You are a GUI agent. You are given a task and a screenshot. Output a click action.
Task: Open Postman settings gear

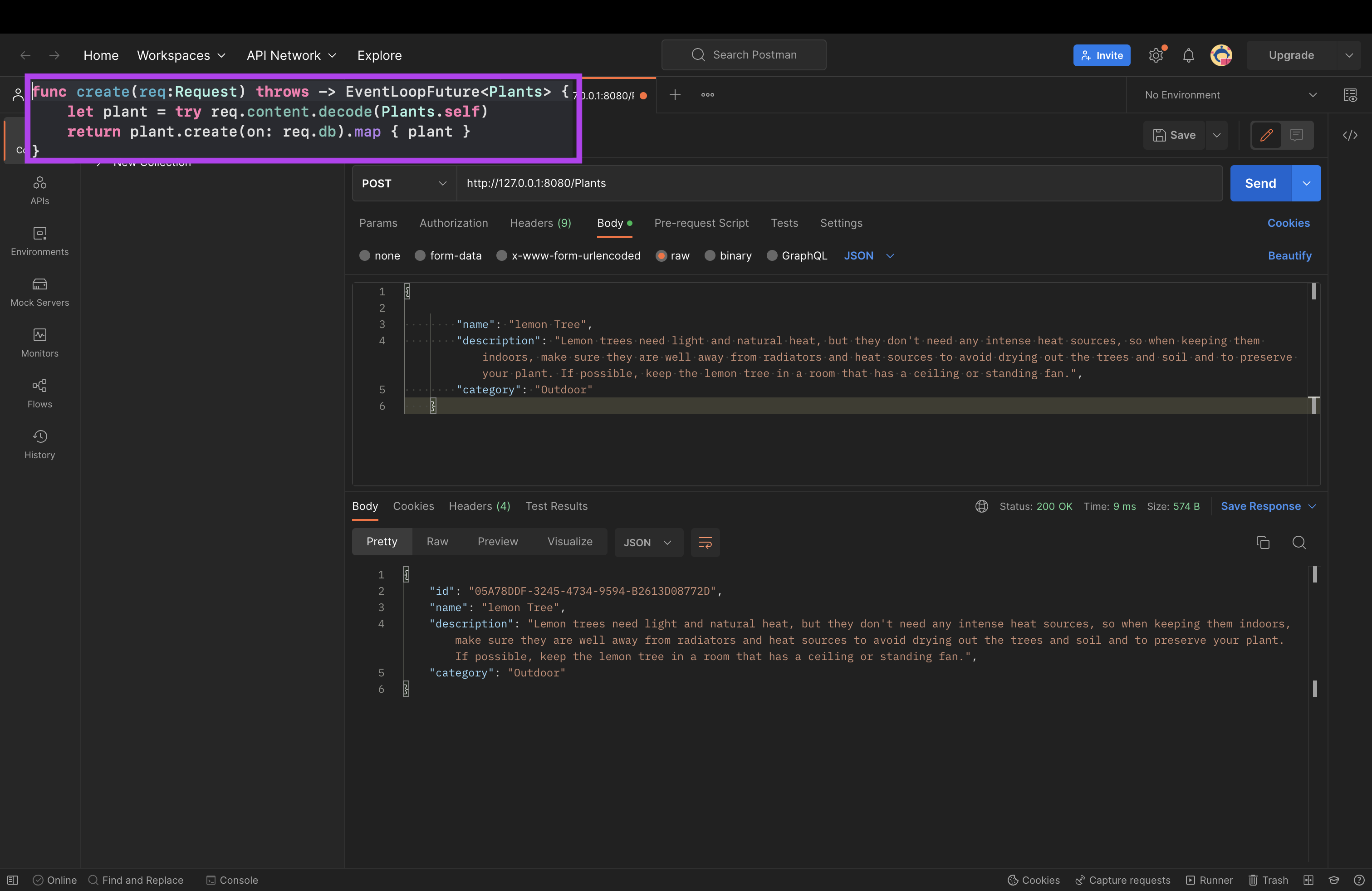point(1156,55)
